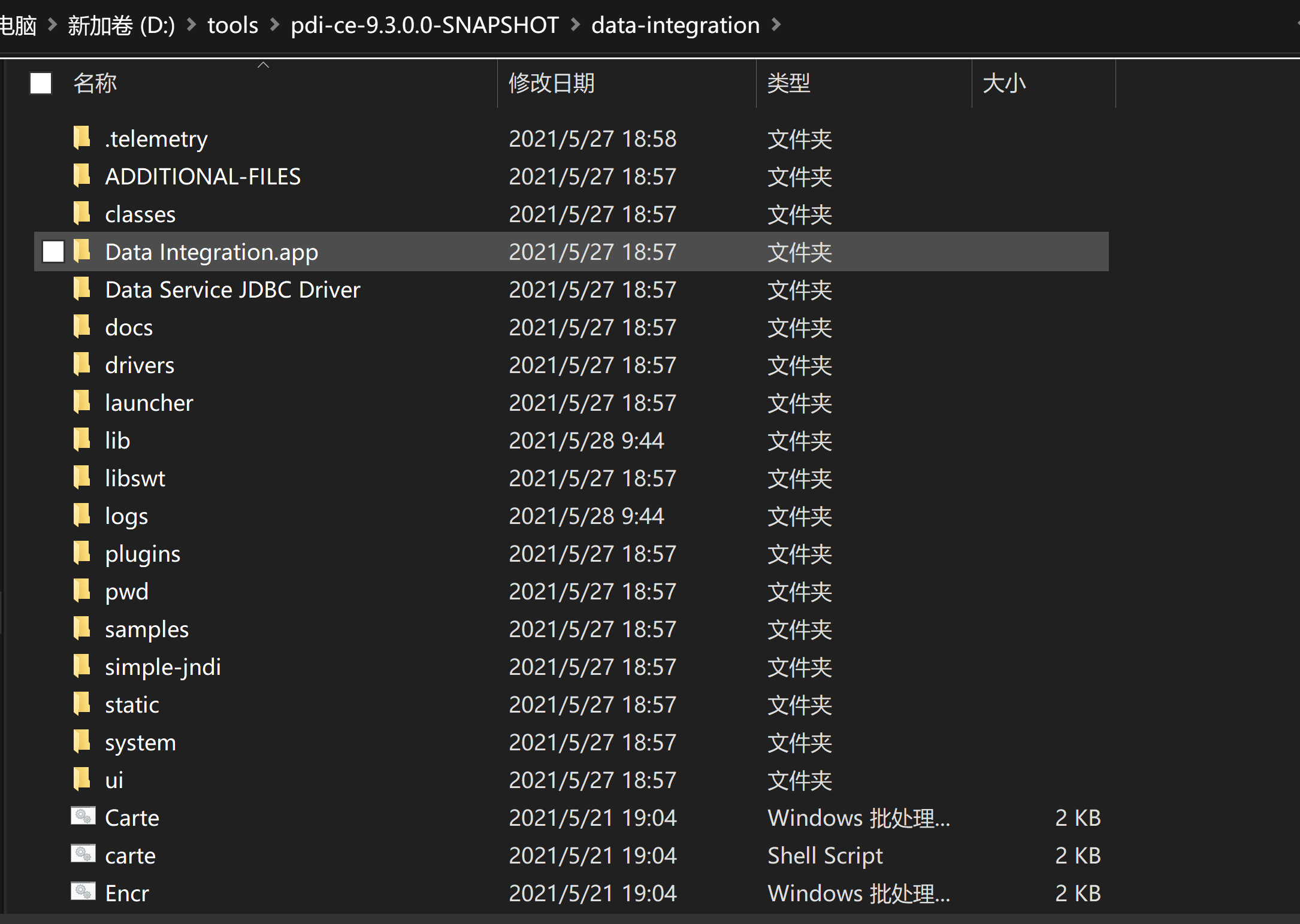Open the samples folder icon
The height and width of the screenshot is (924, 1300).
(82, 629)
